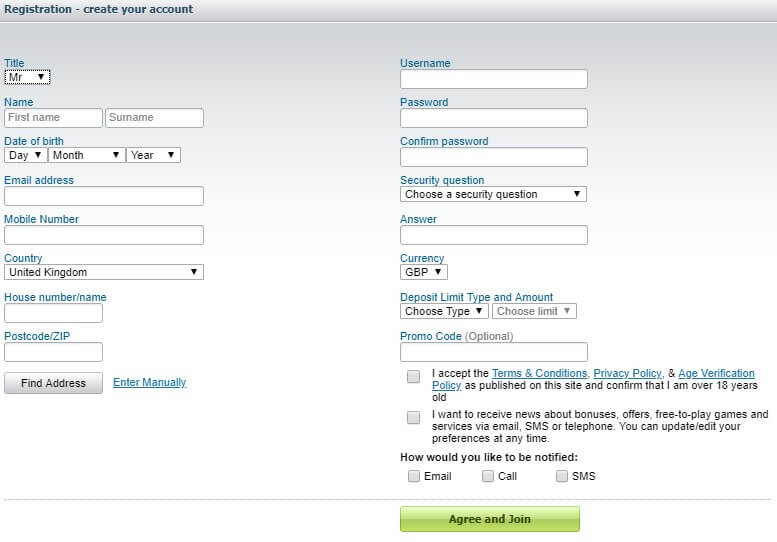Open the Month dropdown
The image size is (777, 542).
click(86, 155)
